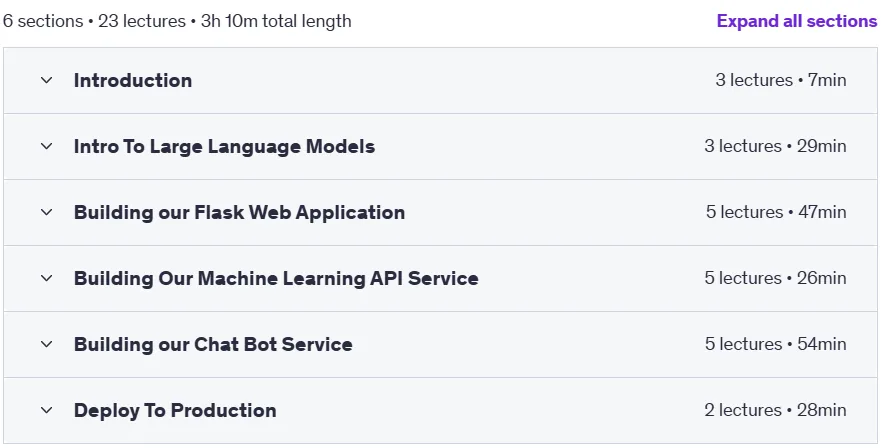The height and width of the screenshot is (448, 881).
Task: Toggle chevron next to Machine Learning API Service
Action: (47, 278)
